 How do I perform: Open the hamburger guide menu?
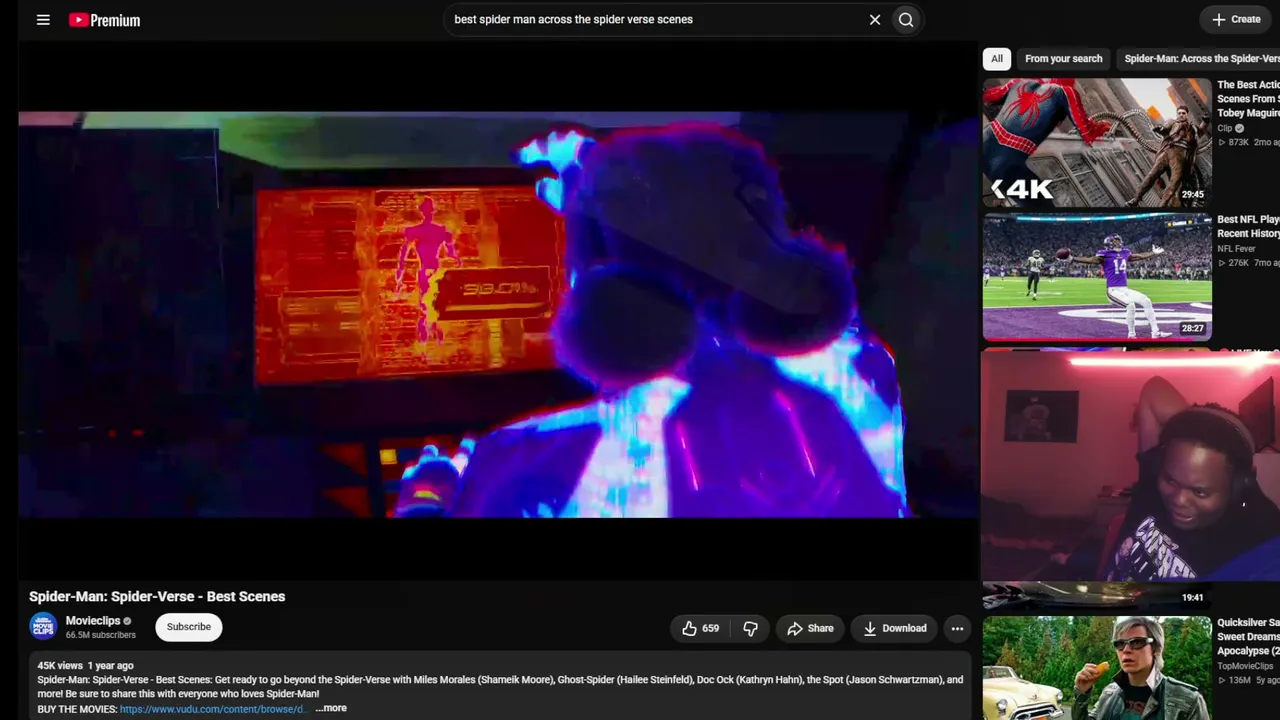click(43, 20)
